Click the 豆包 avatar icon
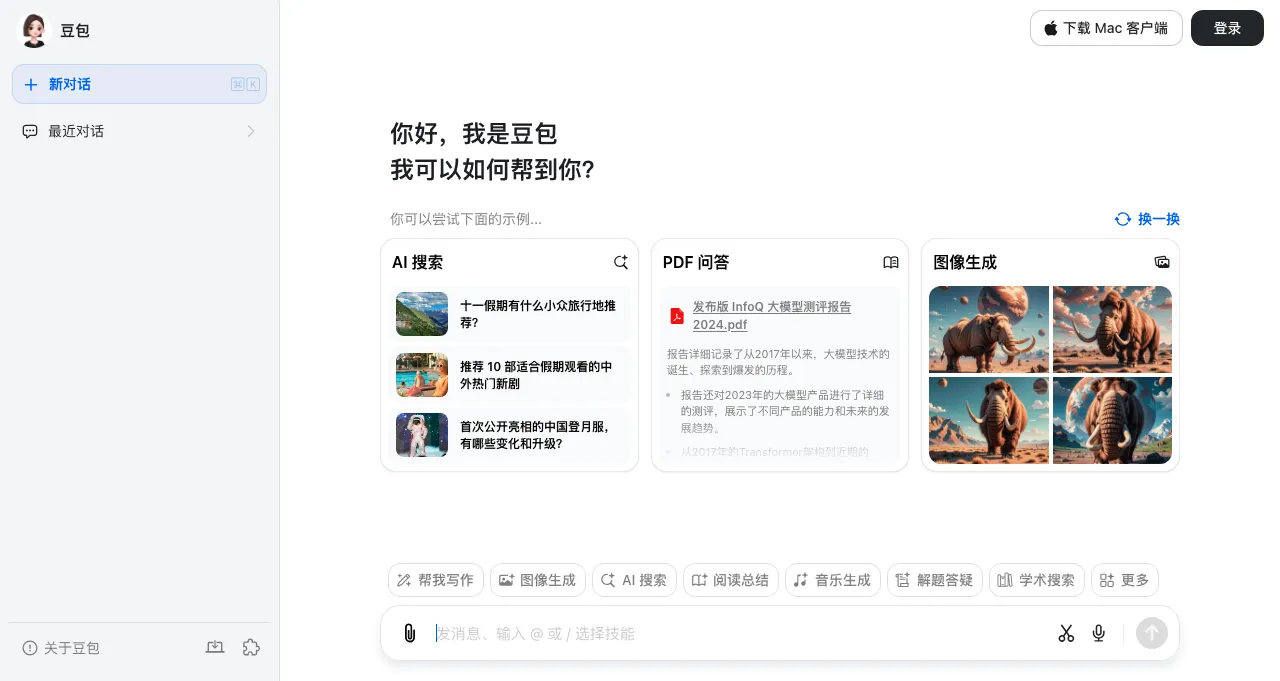The width and height of the screenshot is (1280, 681). pos(34,30)
